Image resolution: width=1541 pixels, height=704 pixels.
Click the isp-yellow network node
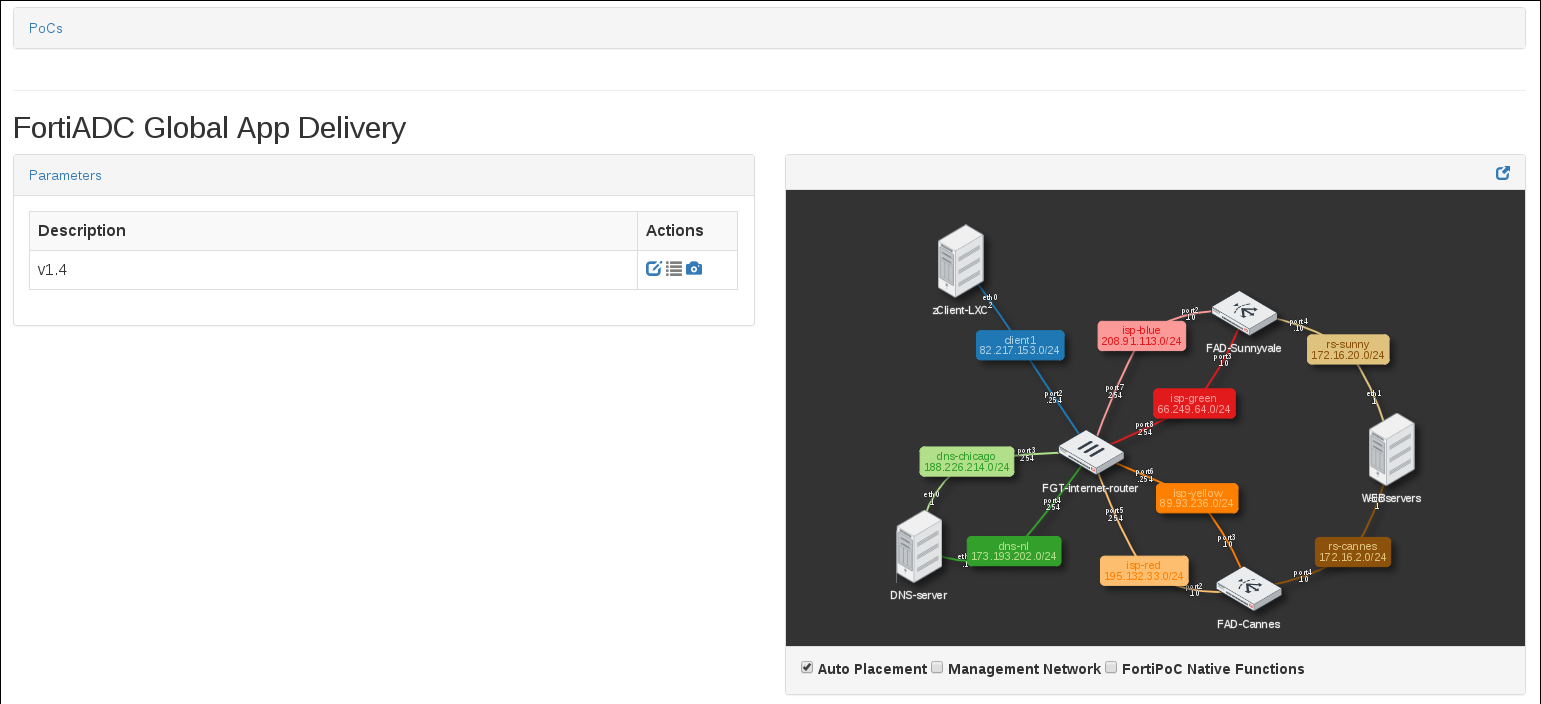click(x=1197, y=498)
